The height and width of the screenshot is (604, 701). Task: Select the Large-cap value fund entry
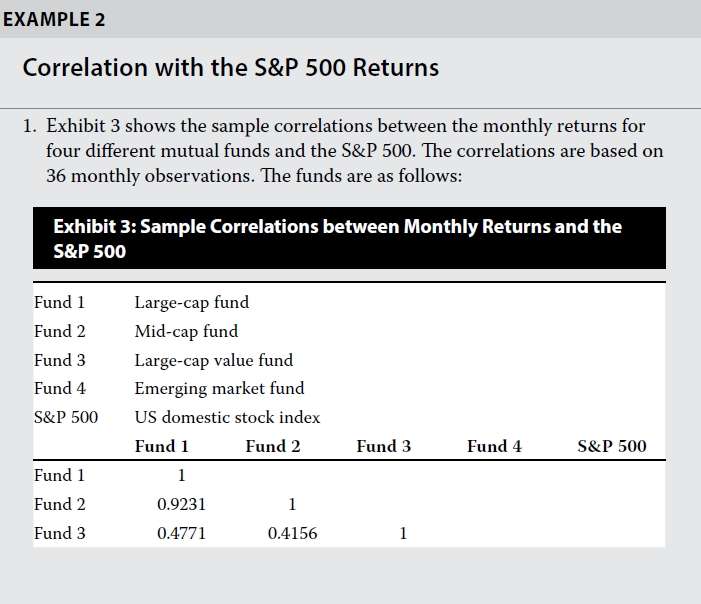point(214,360)
